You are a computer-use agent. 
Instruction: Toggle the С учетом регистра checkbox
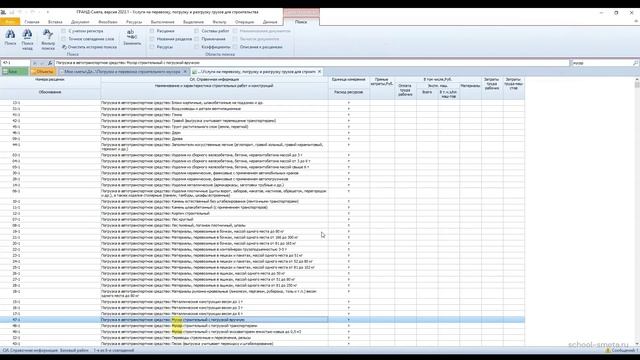[x=64, y=31]
